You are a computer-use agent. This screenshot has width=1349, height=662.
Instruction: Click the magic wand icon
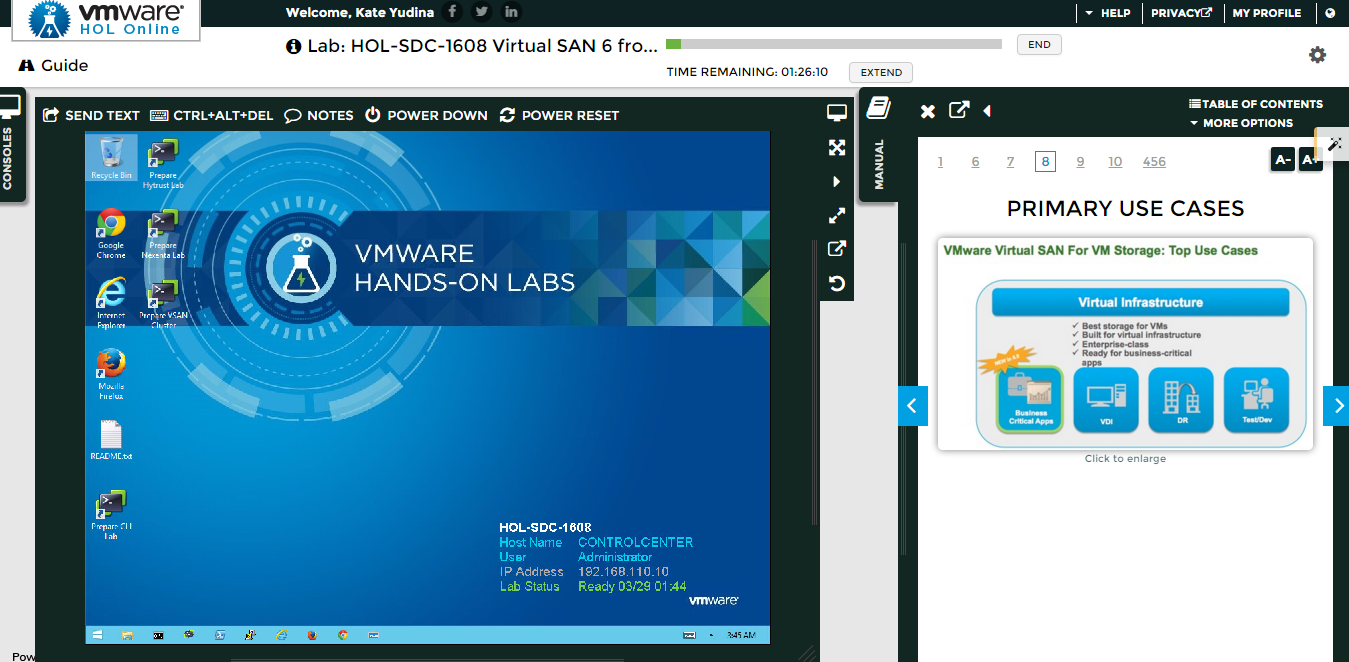[x=1334, y=144]
